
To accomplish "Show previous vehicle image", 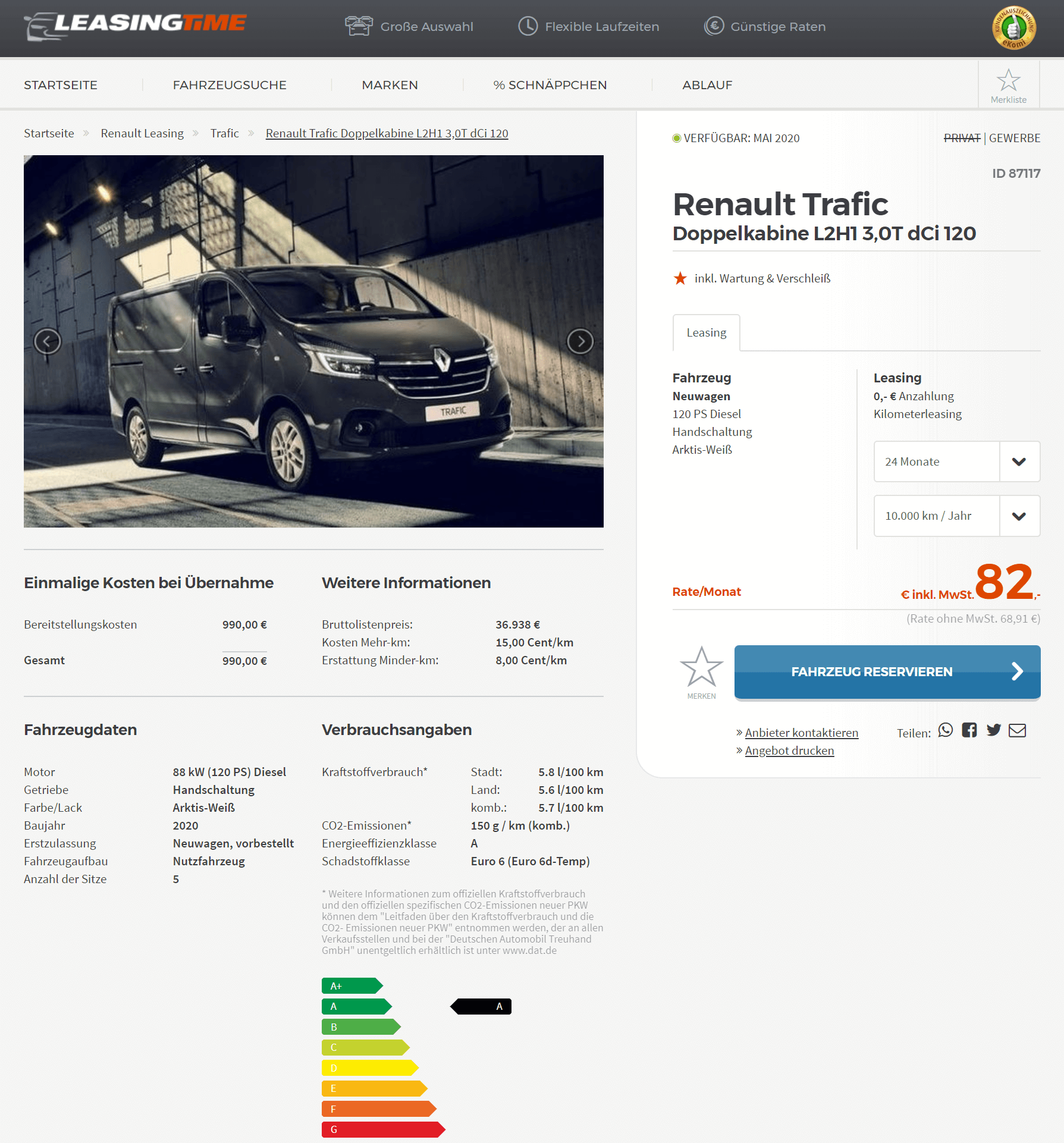I will [x=48, y=341].
